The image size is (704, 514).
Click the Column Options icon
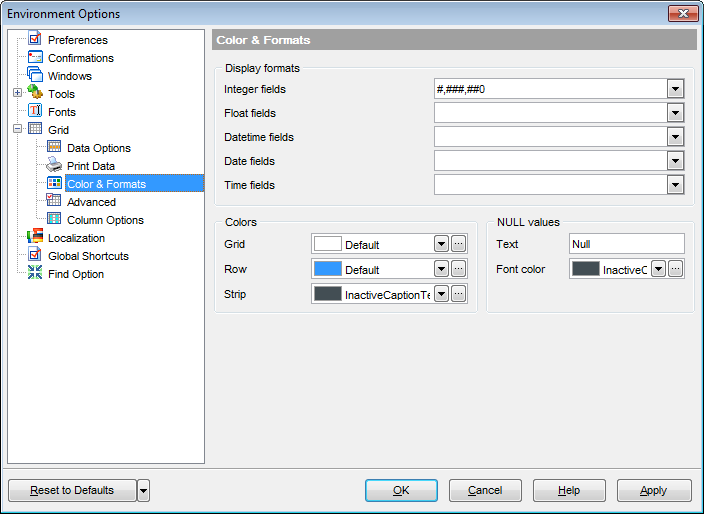tap(54, 219)
